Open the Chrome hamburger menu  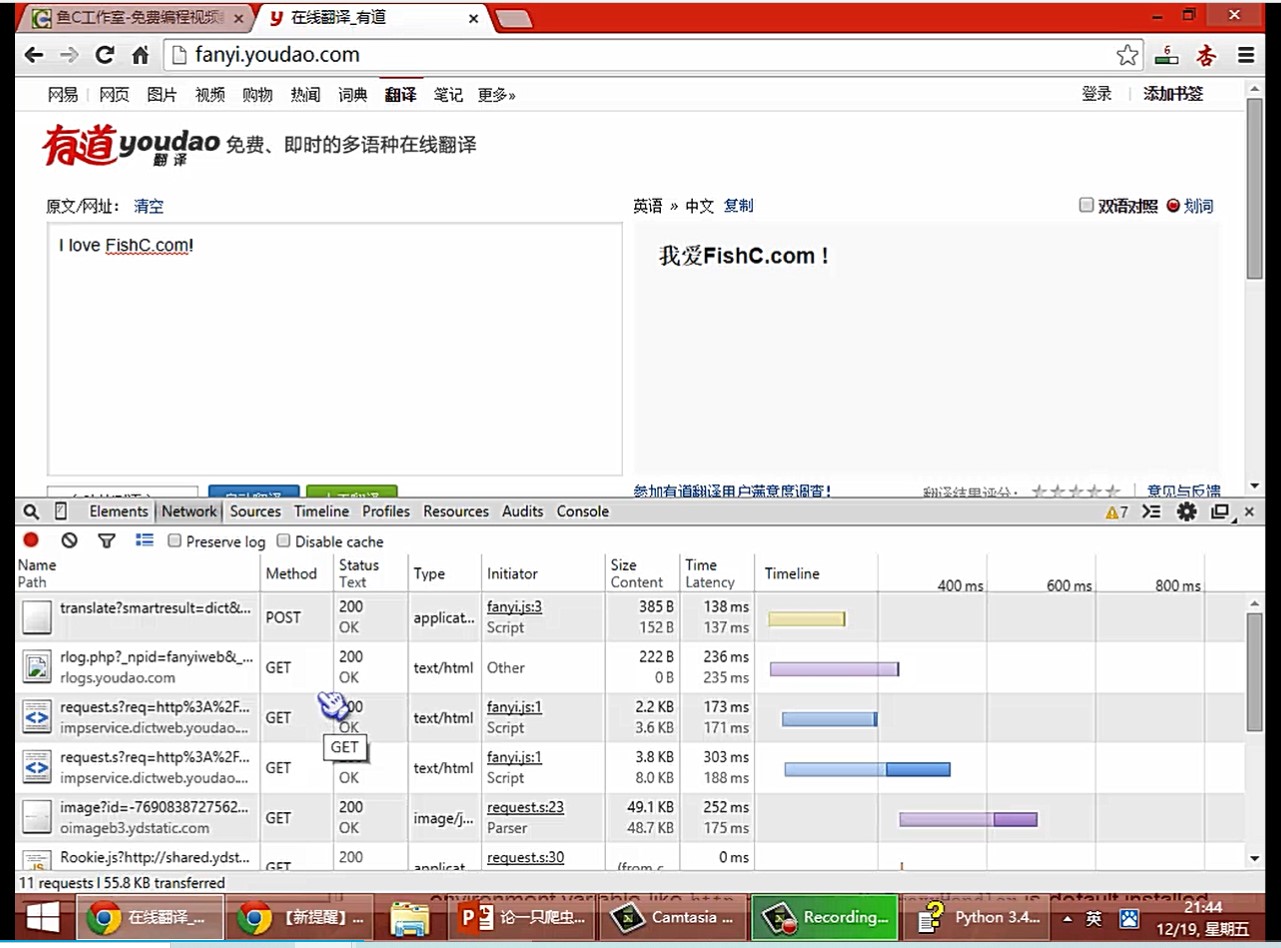point(1246,55)
